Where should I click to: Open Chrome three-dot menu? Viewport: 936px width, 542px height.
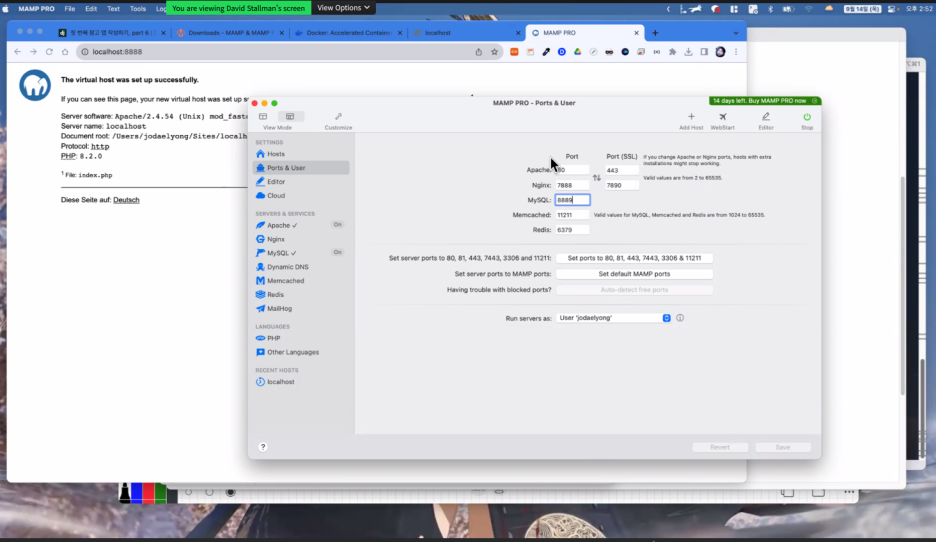coord(736,52)
